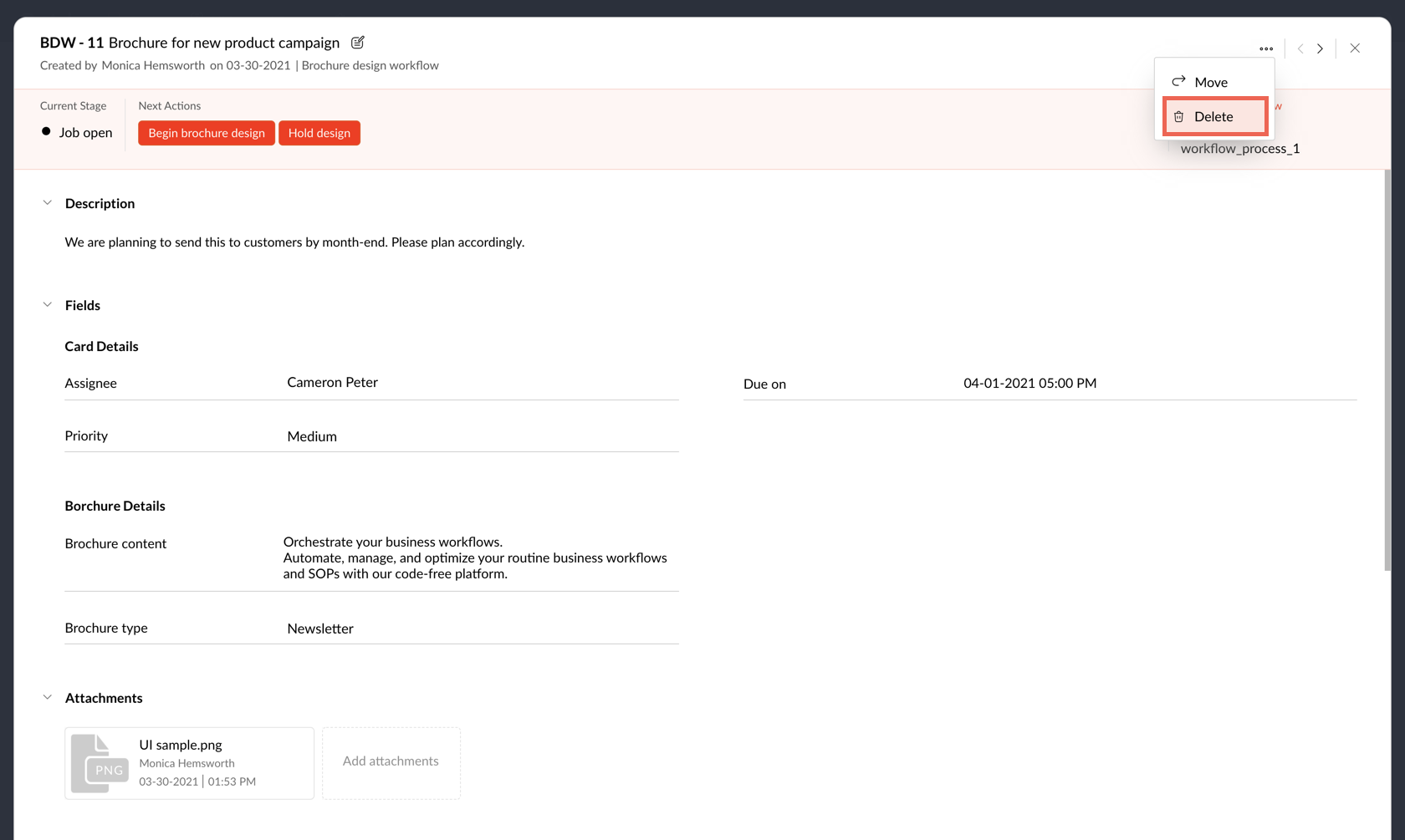
Task: Collapse the Attachments section
Action: point(48,698)
